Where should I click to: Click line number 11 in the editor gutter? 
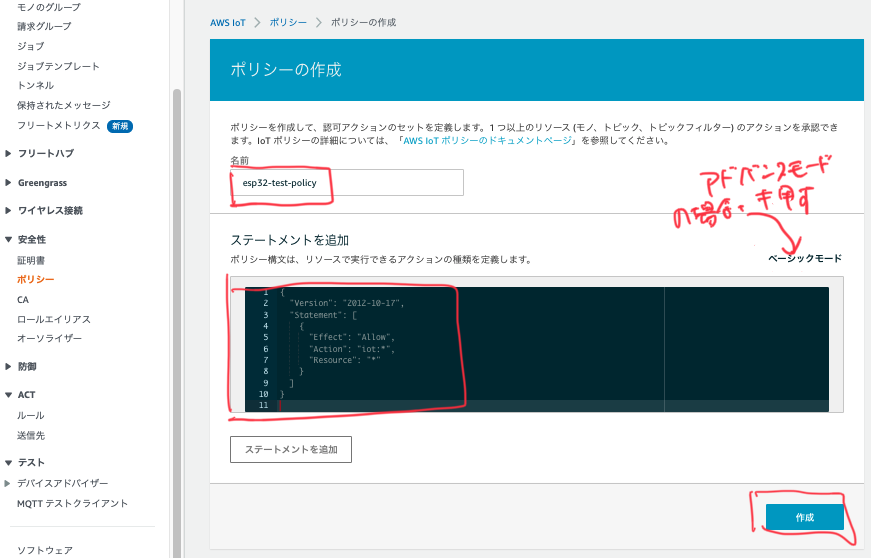[x=263, y=405]
